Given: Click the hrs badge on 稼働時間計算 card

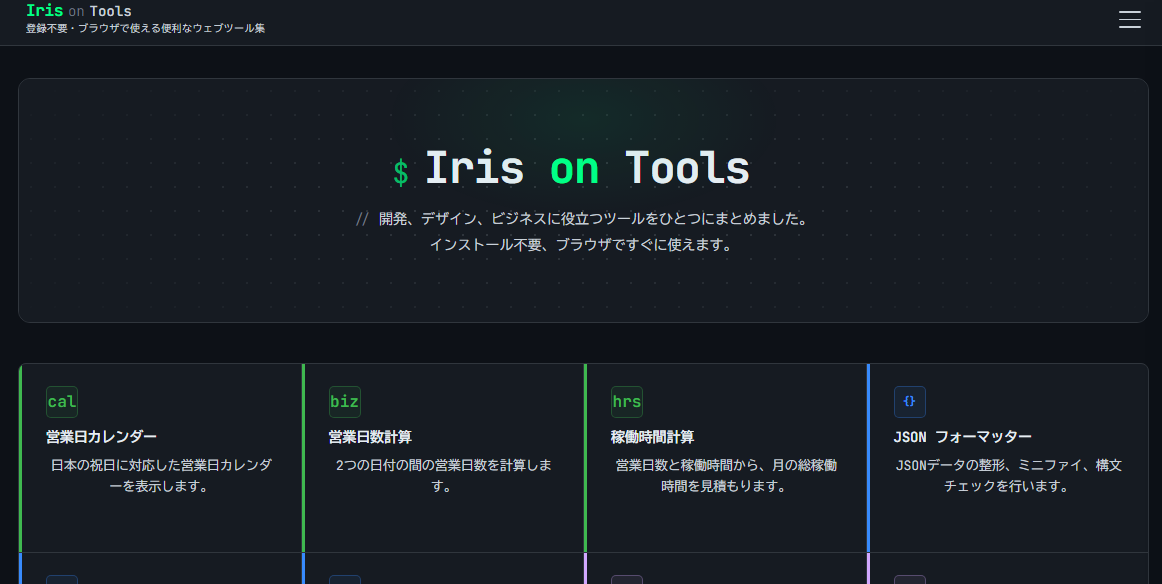Looking at the screenshot, I should (x=626, y=402).
